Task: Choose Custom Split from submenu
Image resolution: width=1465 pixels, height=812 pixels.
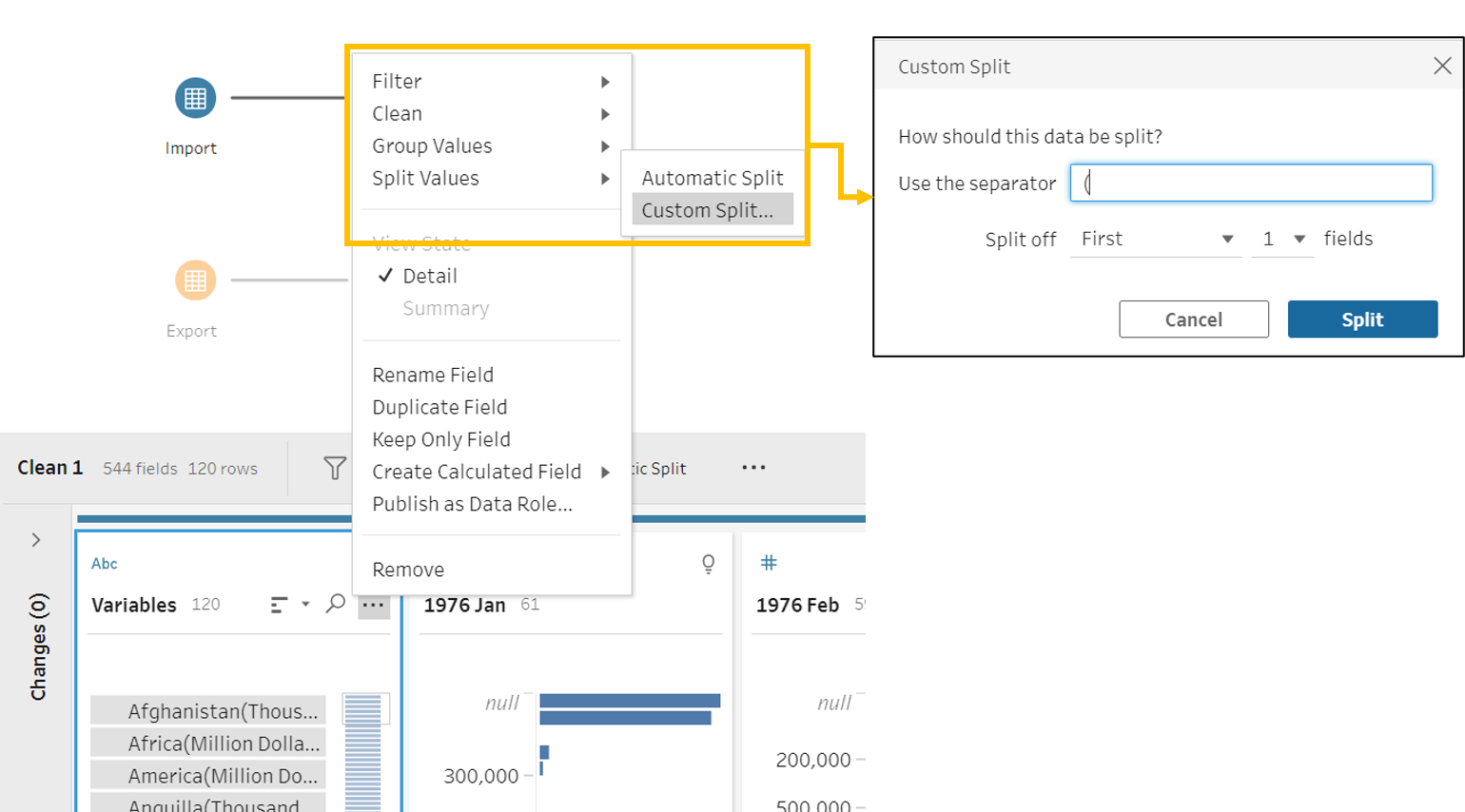Action: pyautogui.click(x=708, y=210)
